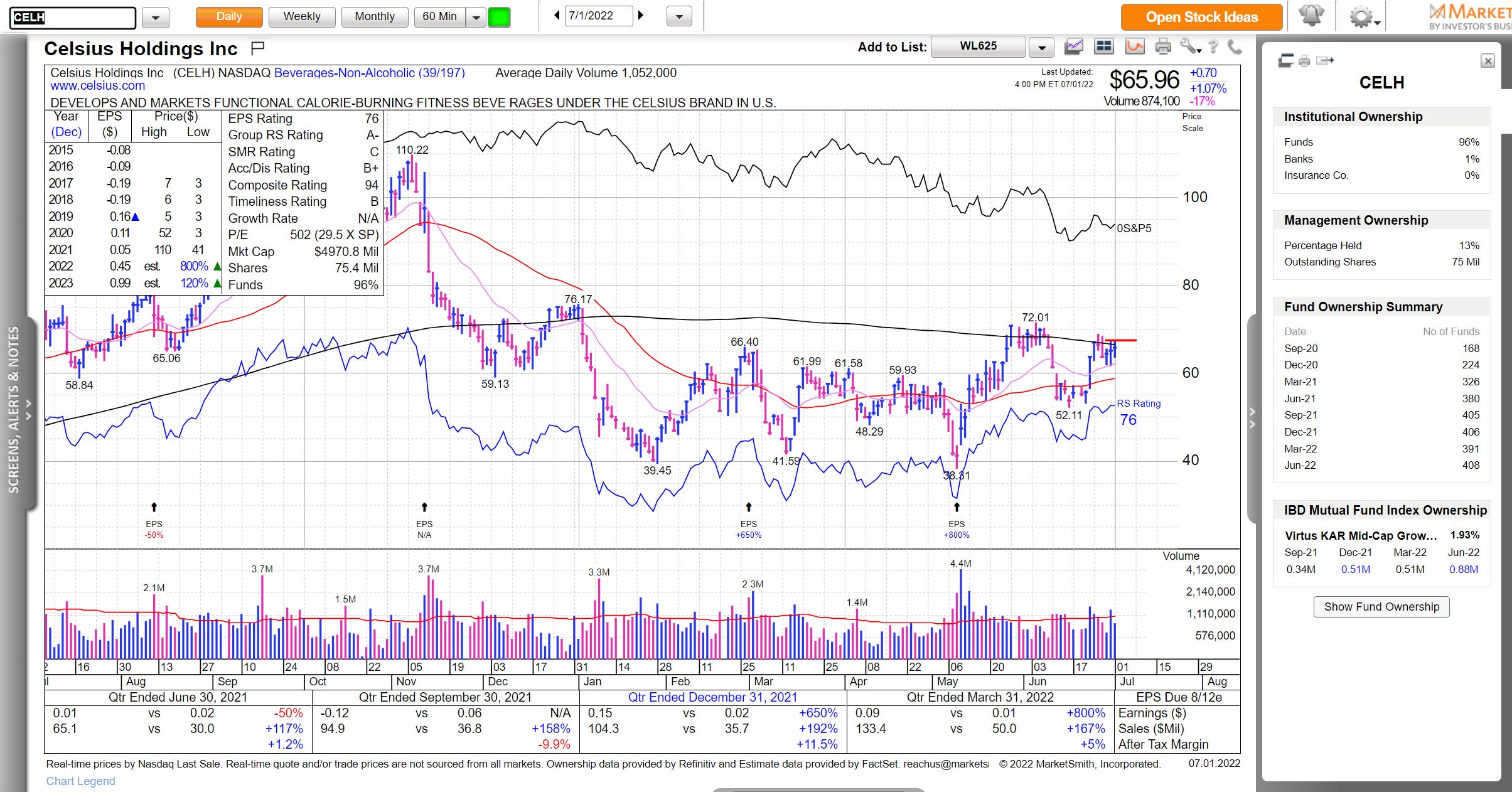This screenshot has width=1512, height=792.
Task: Click the green status indicator button
Action: (499, 17)
